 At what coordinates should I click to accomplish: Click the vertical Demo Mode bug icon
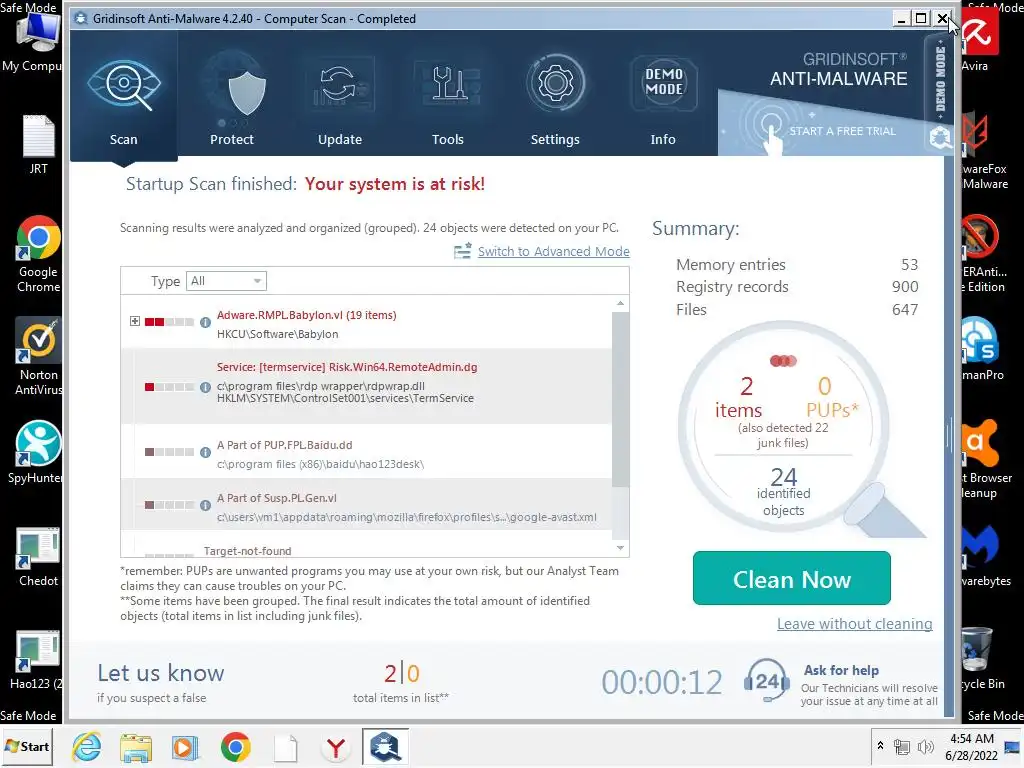[940, 137]
